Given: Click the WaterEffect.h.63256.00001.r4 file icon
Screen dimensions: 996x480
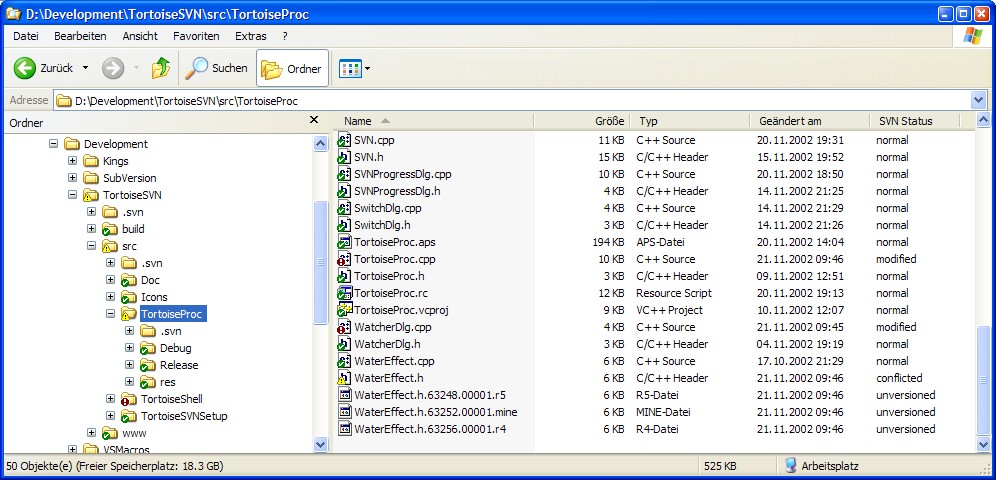Looking at the screenshot, I should coord(344,429).
